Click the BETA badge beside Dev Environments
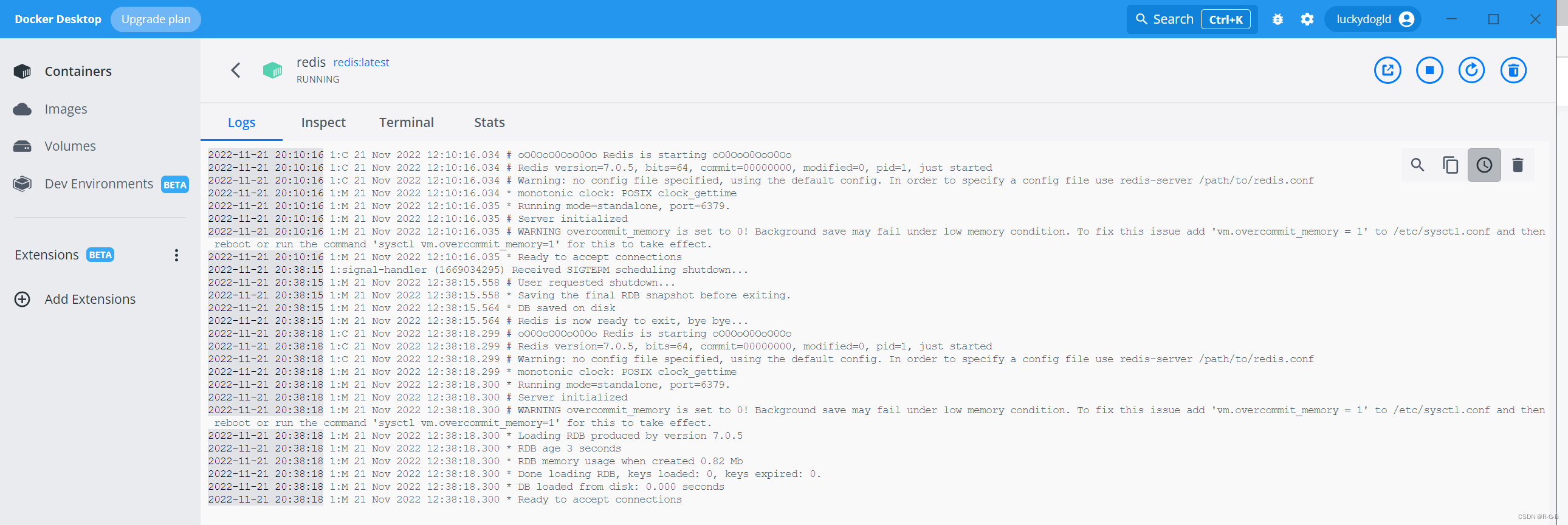The height and width of the screenshot is (525, 1568). [174, 185]
